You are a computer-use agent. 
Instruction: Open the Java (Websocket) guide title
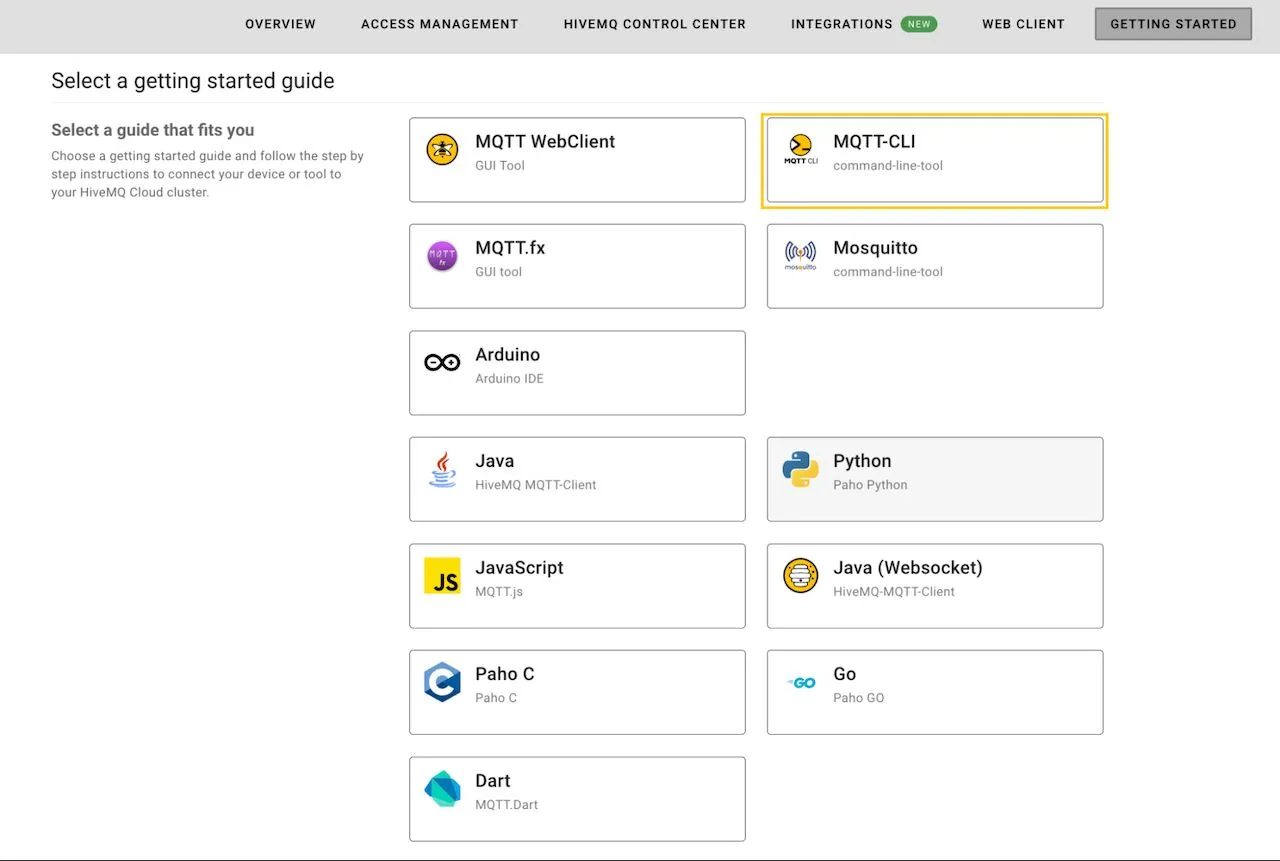(908, 568)
